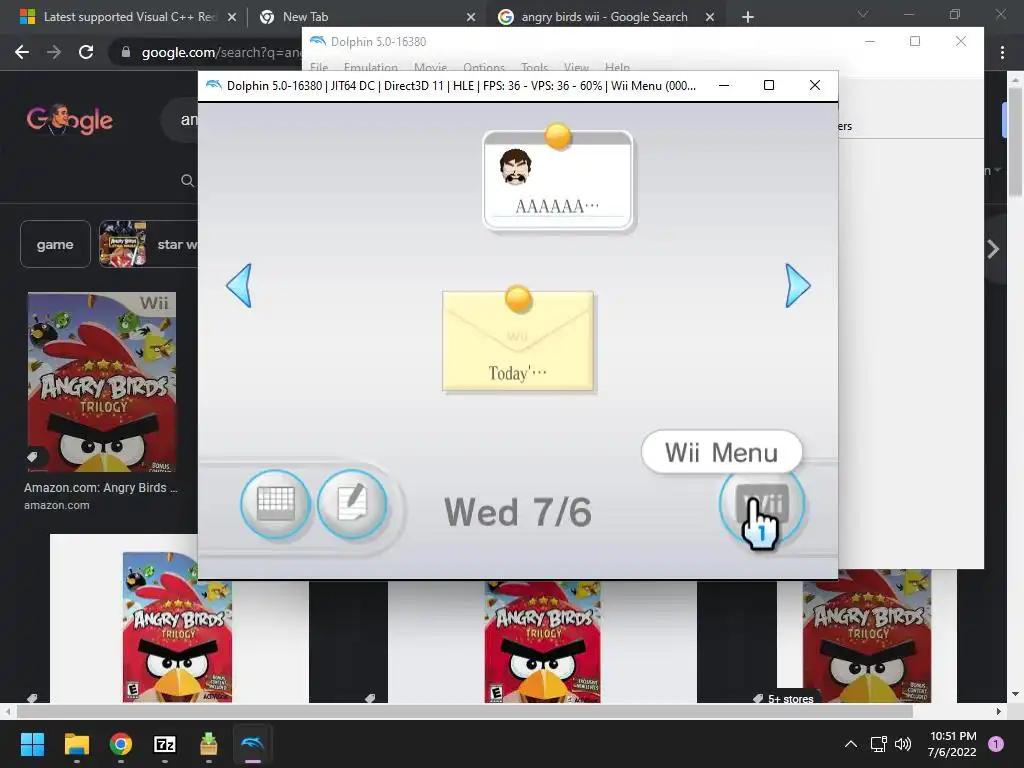This screenshot has width=1024, height=768.
Task: Show hidden tray icons chevron
Action: click(851, 744)
